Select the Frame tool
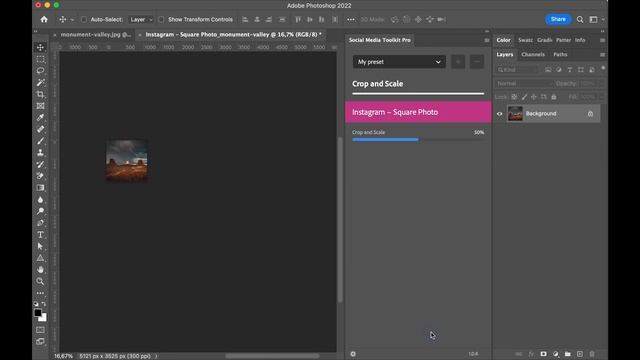 [x=40, y=106]
